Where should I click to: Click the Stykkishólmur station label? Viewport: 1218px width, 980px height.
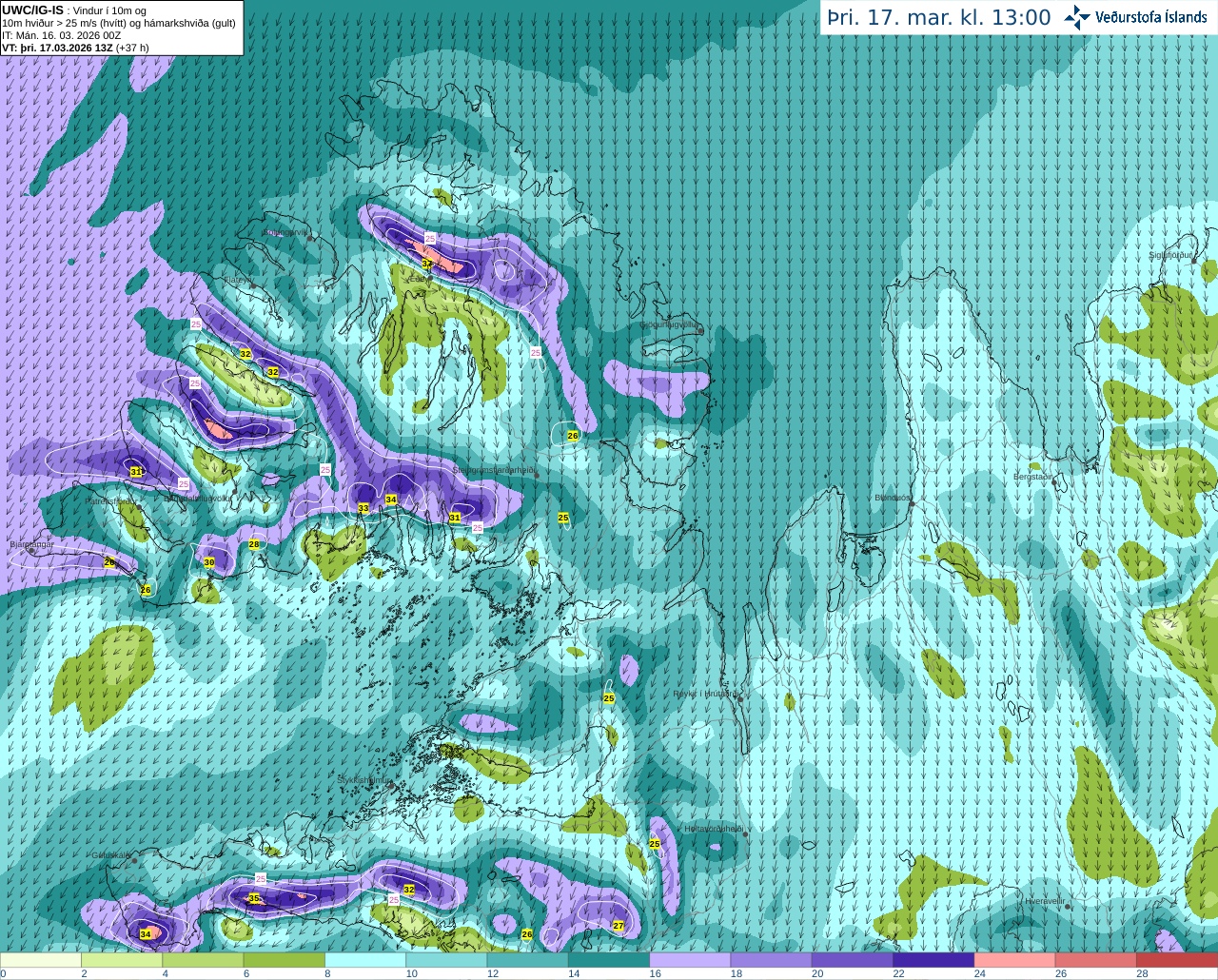(363, 779)
